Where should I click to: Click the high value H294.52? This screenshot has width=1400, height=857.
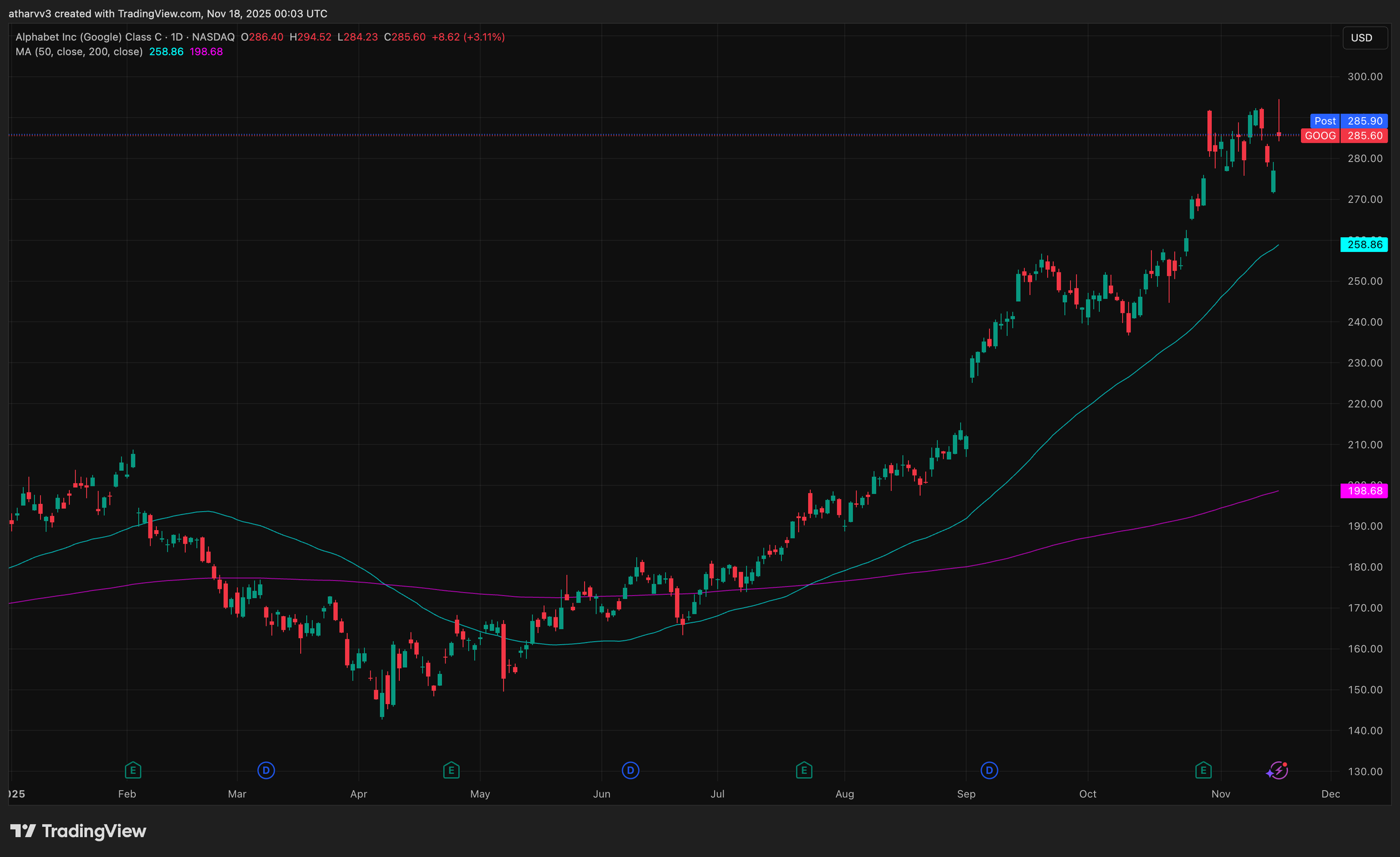[x=310, y=37]
